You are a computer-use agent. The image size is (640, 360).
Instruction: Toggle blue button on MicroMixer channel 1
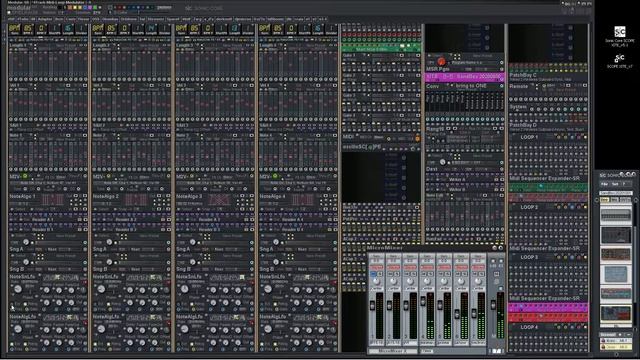coord(373,274)
